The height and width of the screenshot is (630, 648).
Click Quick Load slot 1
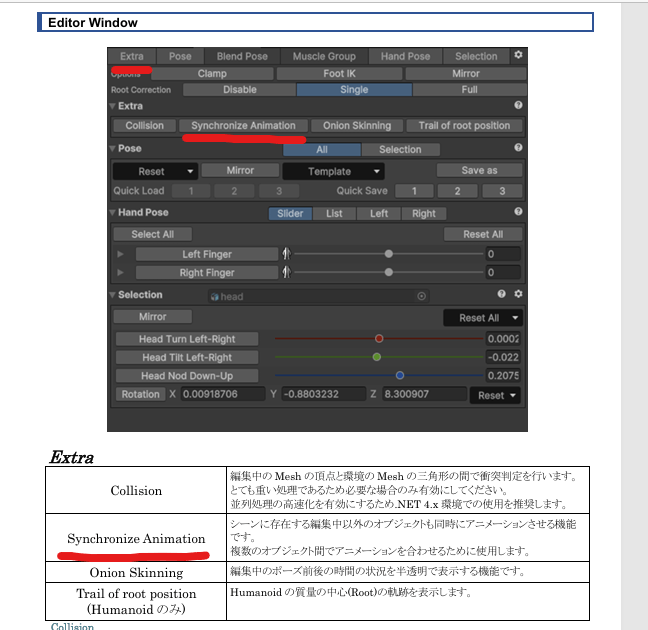(191, 191)
